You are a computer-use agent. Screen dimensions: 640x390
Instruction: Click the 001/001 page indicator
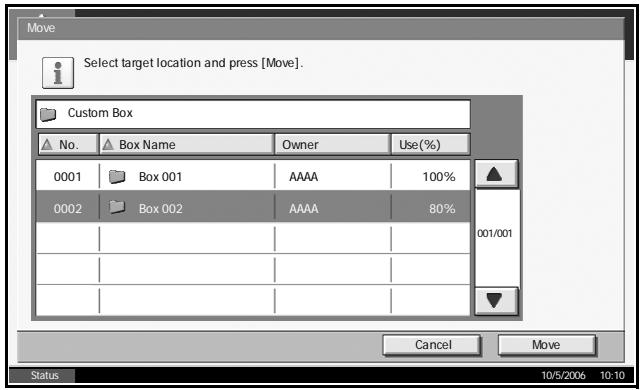pos(495,233)
